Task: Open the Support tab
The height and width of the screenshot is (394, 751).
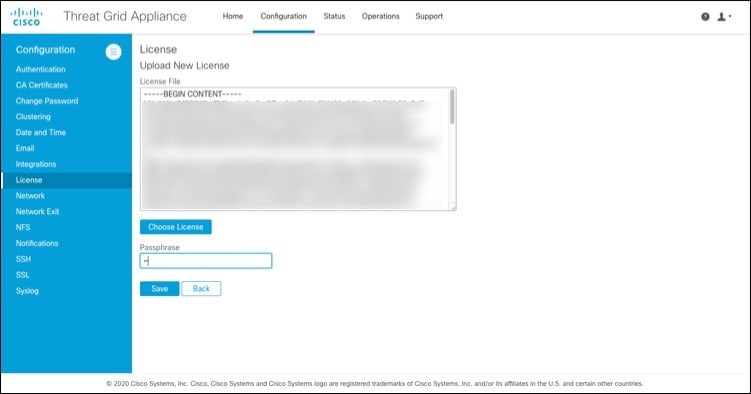Action: pos(429,16)
